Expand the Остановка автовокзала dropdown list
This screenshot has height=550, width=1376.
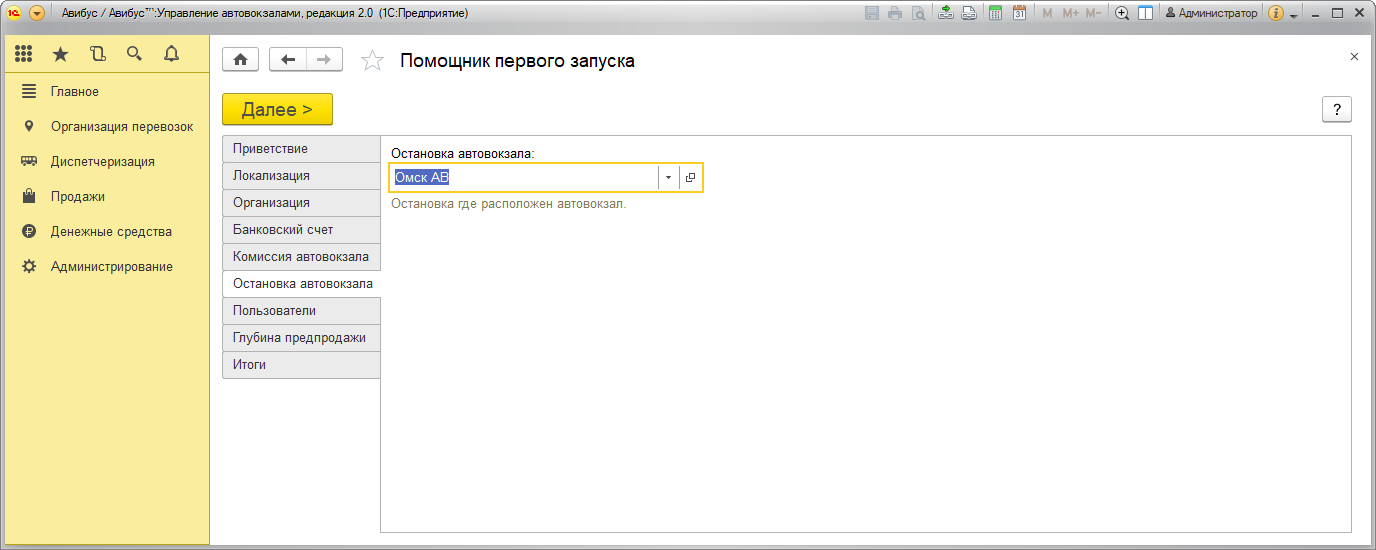pyautogui.click(x=668, y=177)
